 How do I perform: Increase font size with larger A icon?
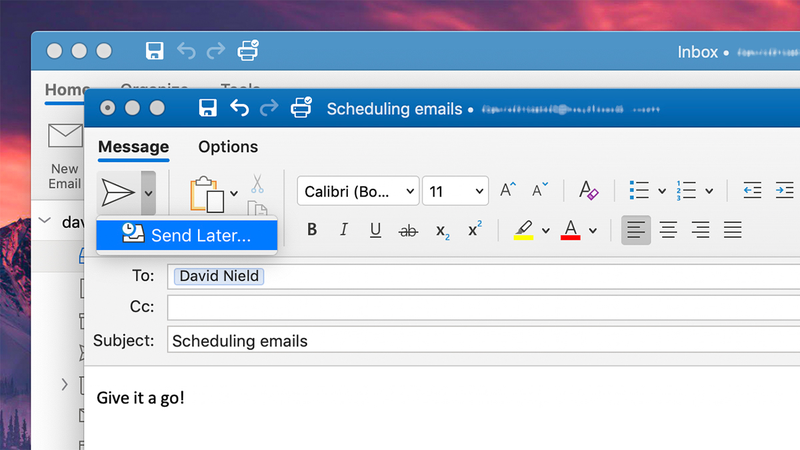click(507, 190)
